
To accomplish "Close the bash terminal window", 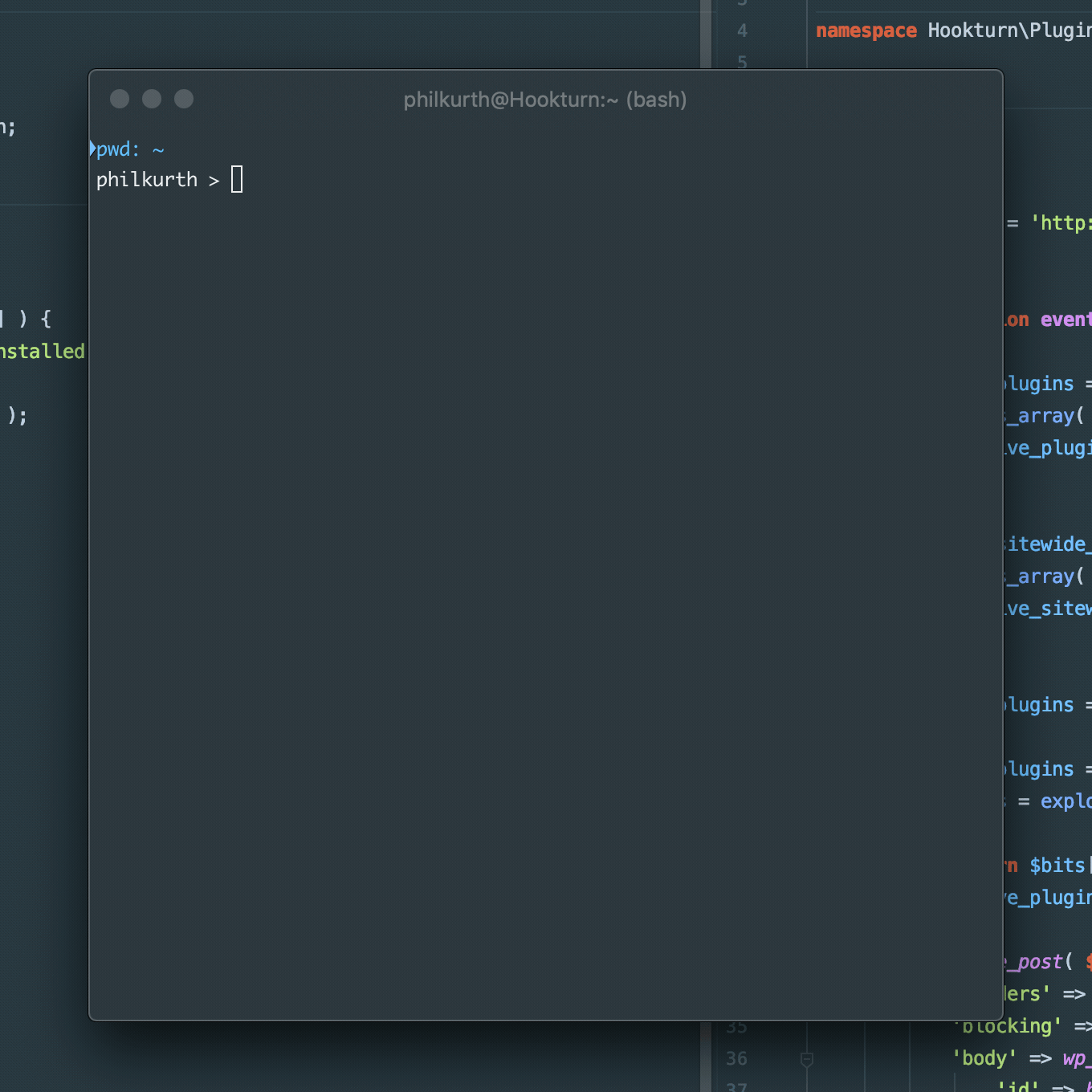I will point(120,99).
